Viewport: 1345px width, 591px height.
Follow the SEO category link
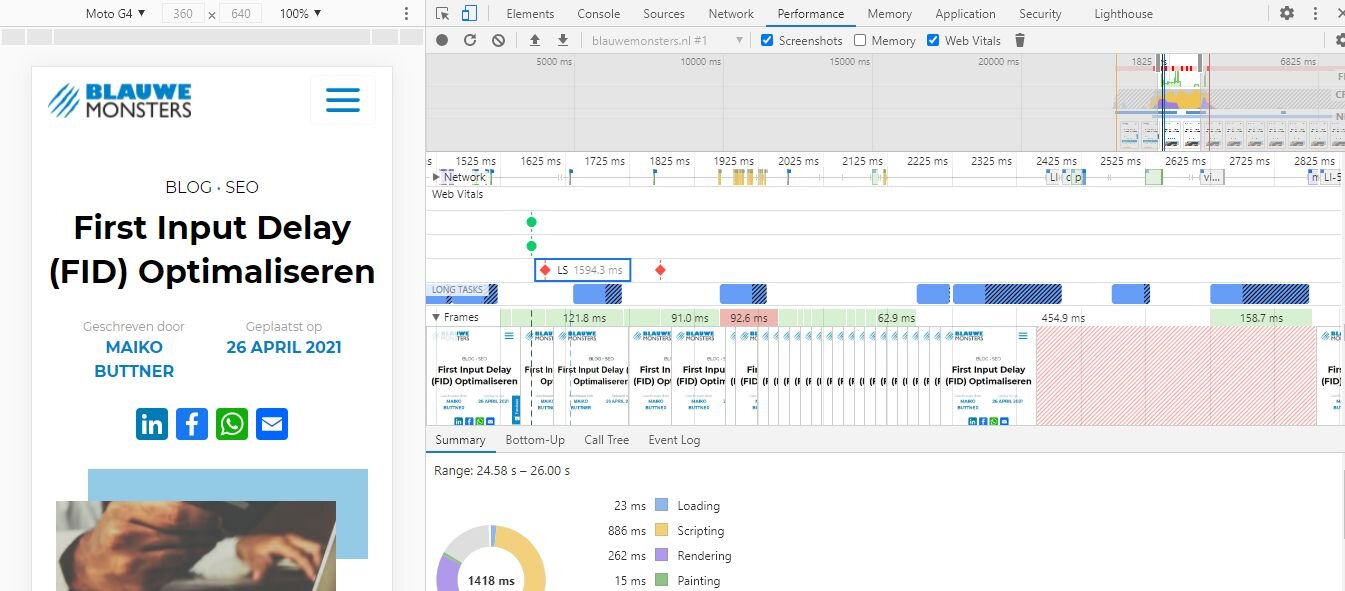[x=242, y=187]
